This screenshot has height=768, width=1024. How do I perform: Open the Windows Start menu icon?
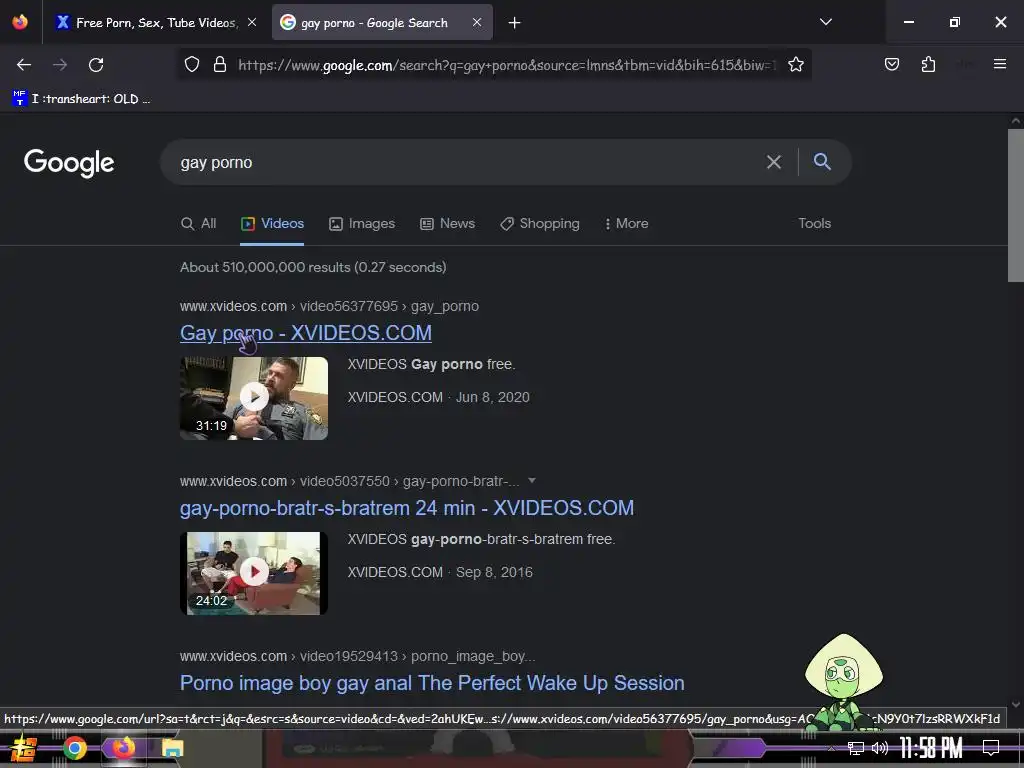(x=24, y=748)
